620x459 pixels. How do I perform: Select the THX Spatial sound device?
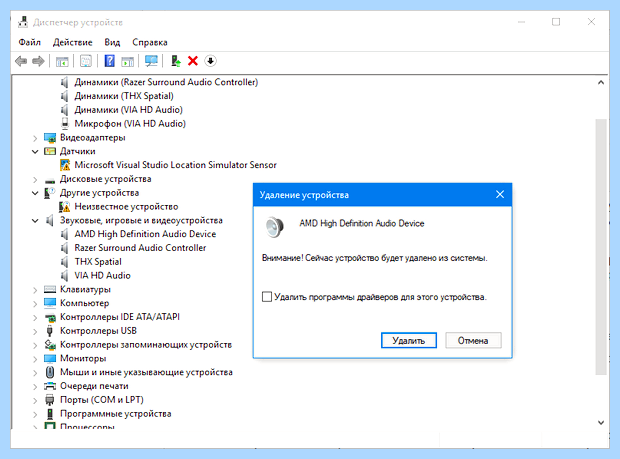click(98, 262)
